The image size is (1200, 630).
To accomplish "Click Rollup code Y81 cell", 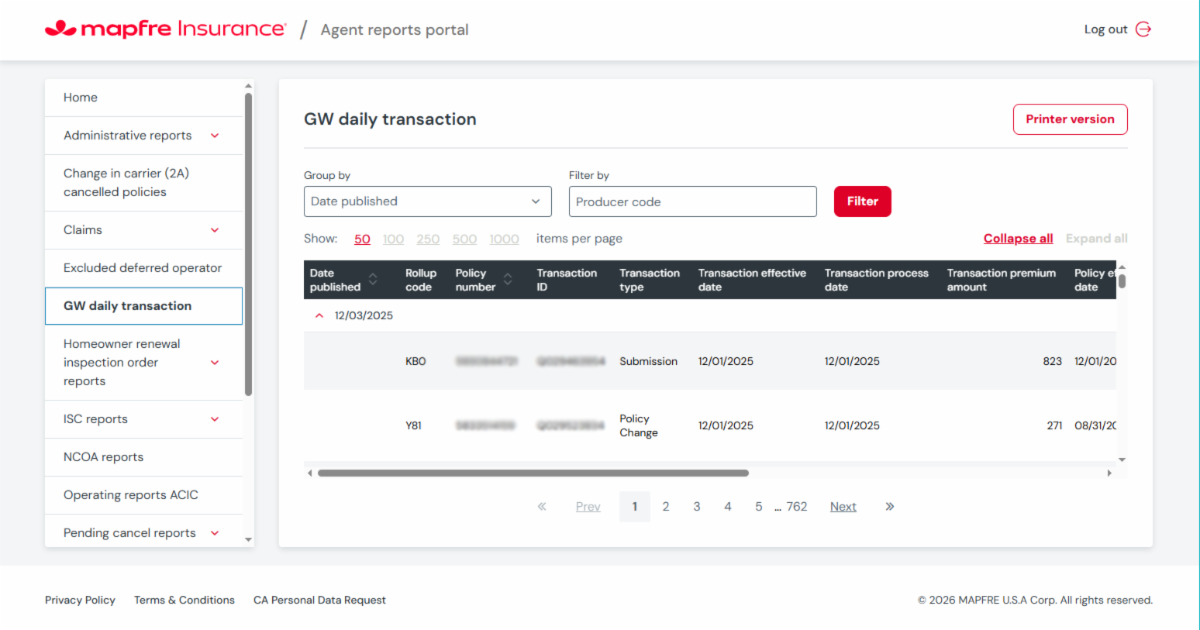I will point(413,425).
